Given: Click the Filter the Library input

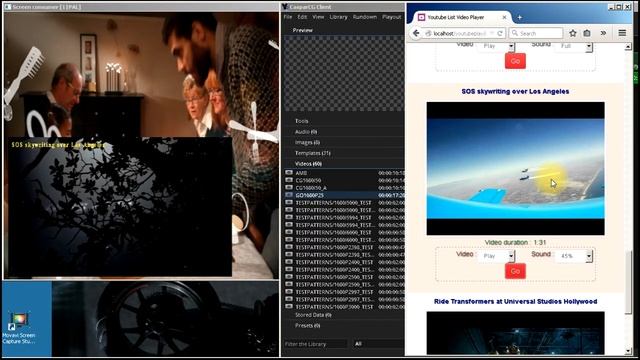Looking at the screenshot, I should click(x=315, y=344).
